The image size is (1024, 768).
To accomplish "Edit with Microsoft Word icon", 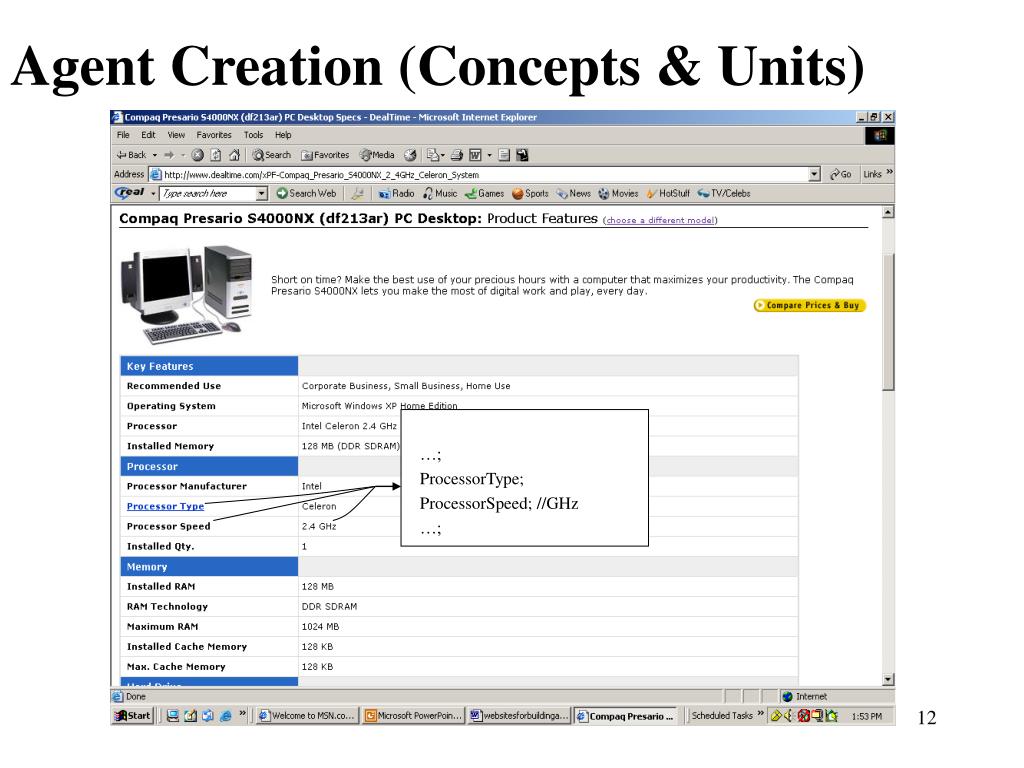I will pos(475,155).
